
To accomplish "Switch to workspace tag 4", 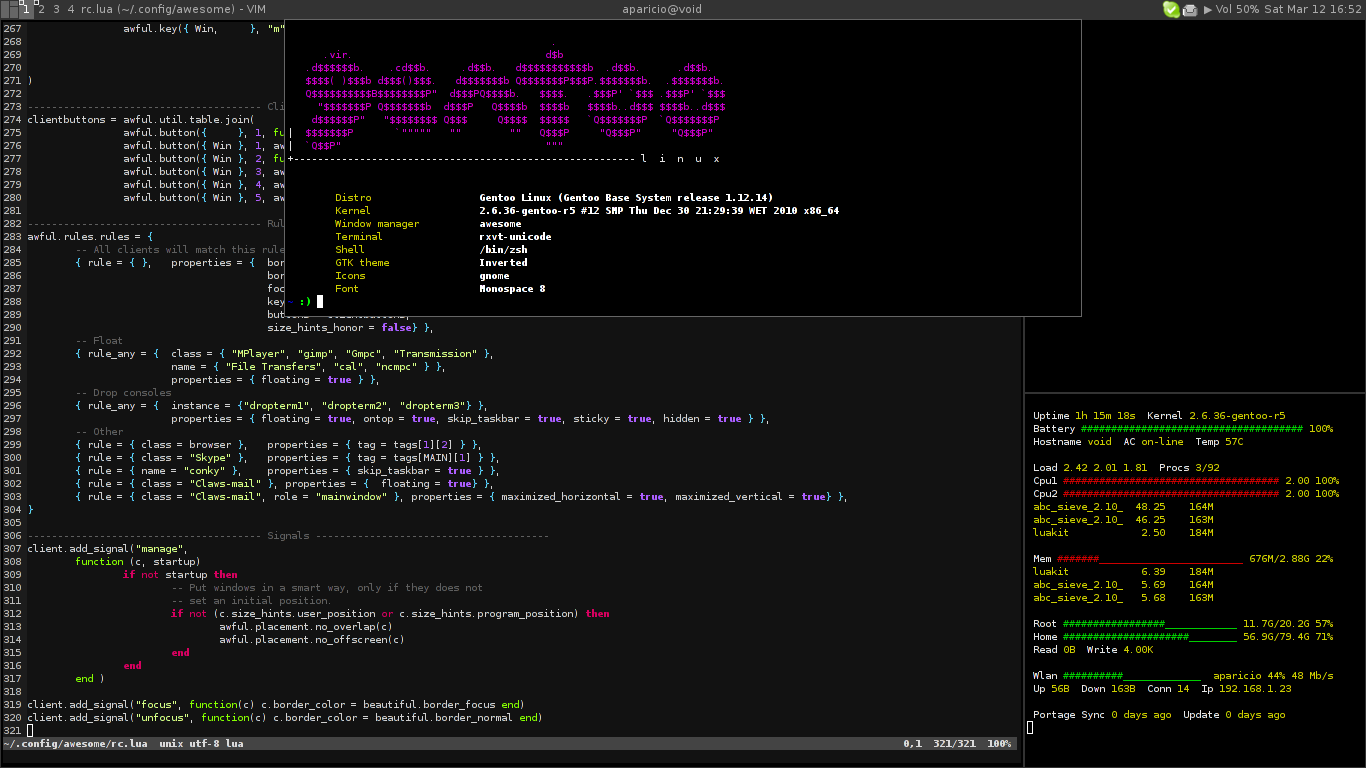I will click(x=71, y=9).
